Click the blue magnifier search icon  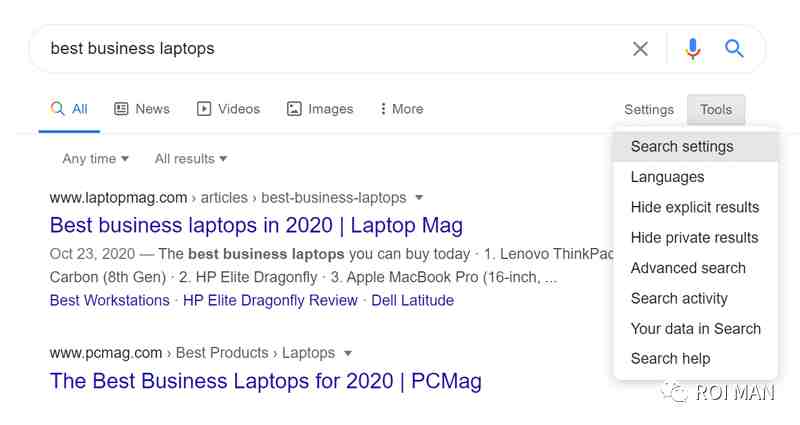tap(734, 48)
